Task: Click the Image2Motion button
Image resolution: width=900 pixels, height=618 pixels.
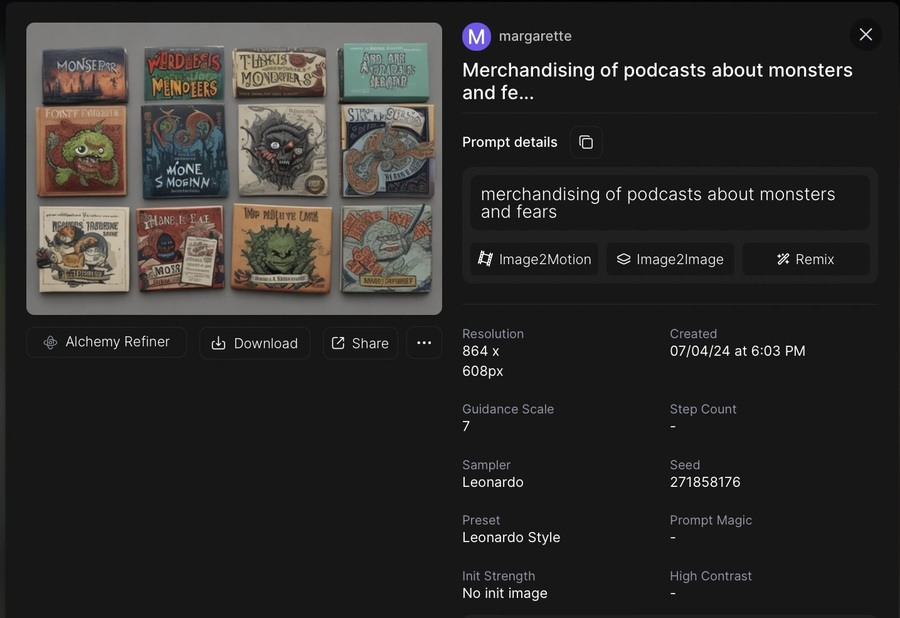Action: point(535,259)
